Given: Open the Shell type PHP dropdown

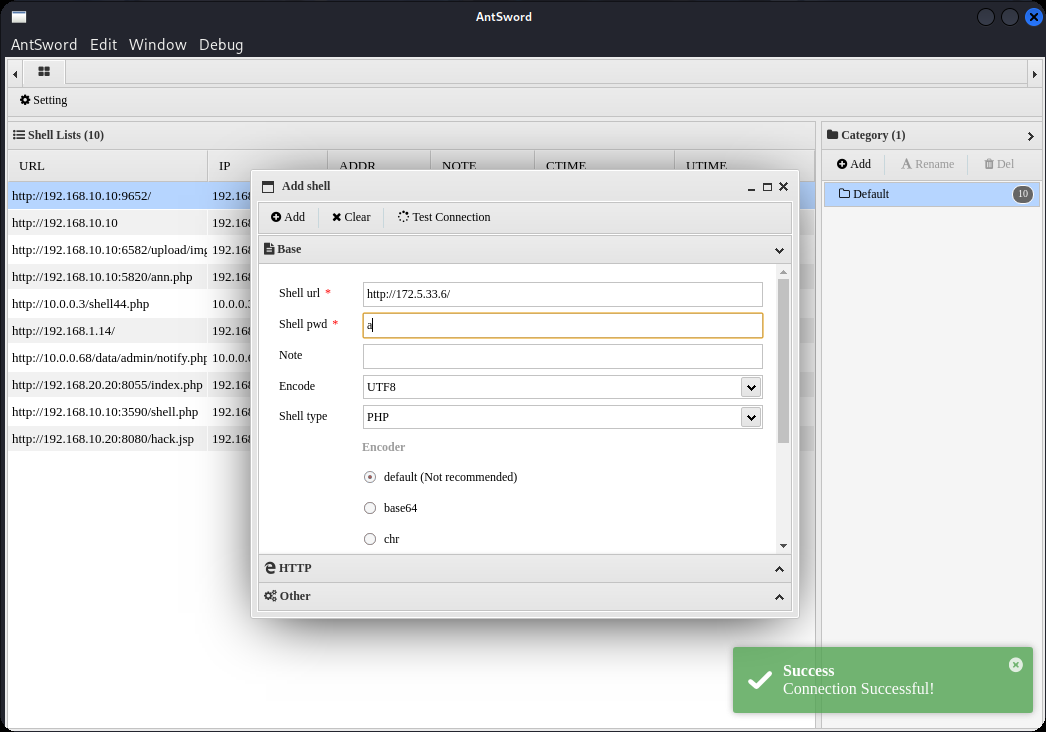Looking at the screenshot, I should click(x=751, y=417).
